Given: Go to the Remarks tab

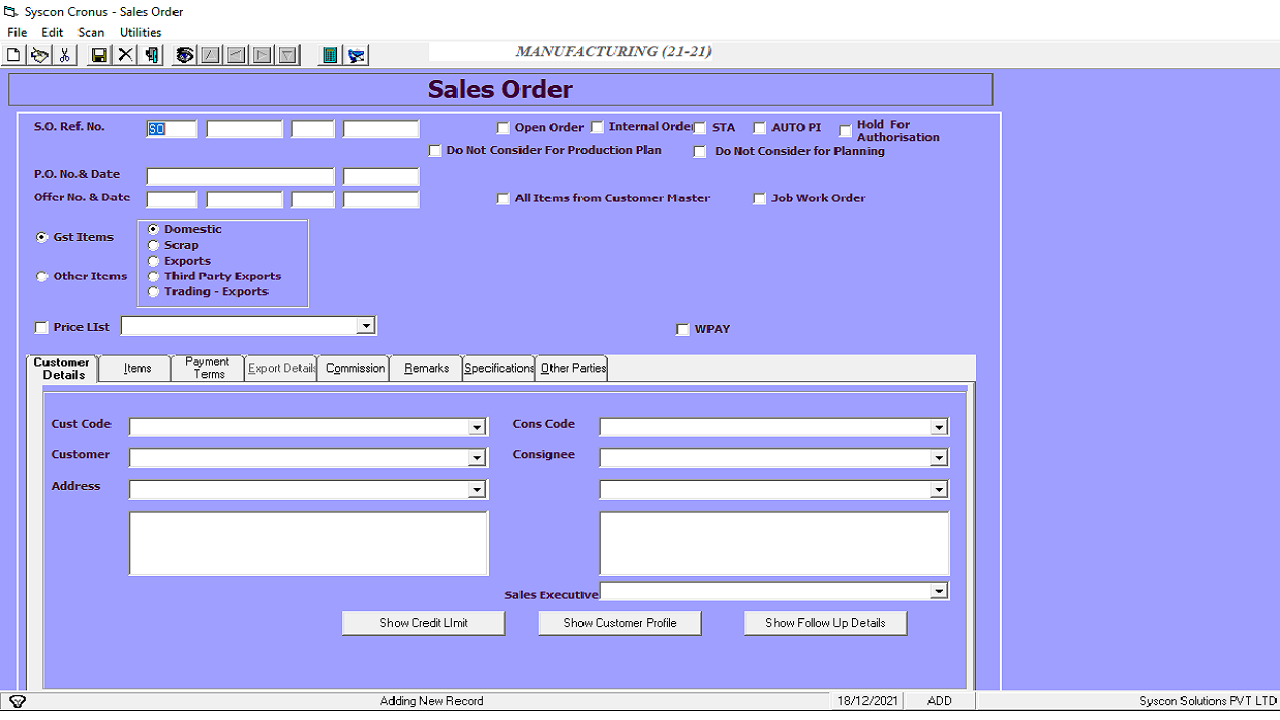Looking at the screenshot, I should [427, 368].
